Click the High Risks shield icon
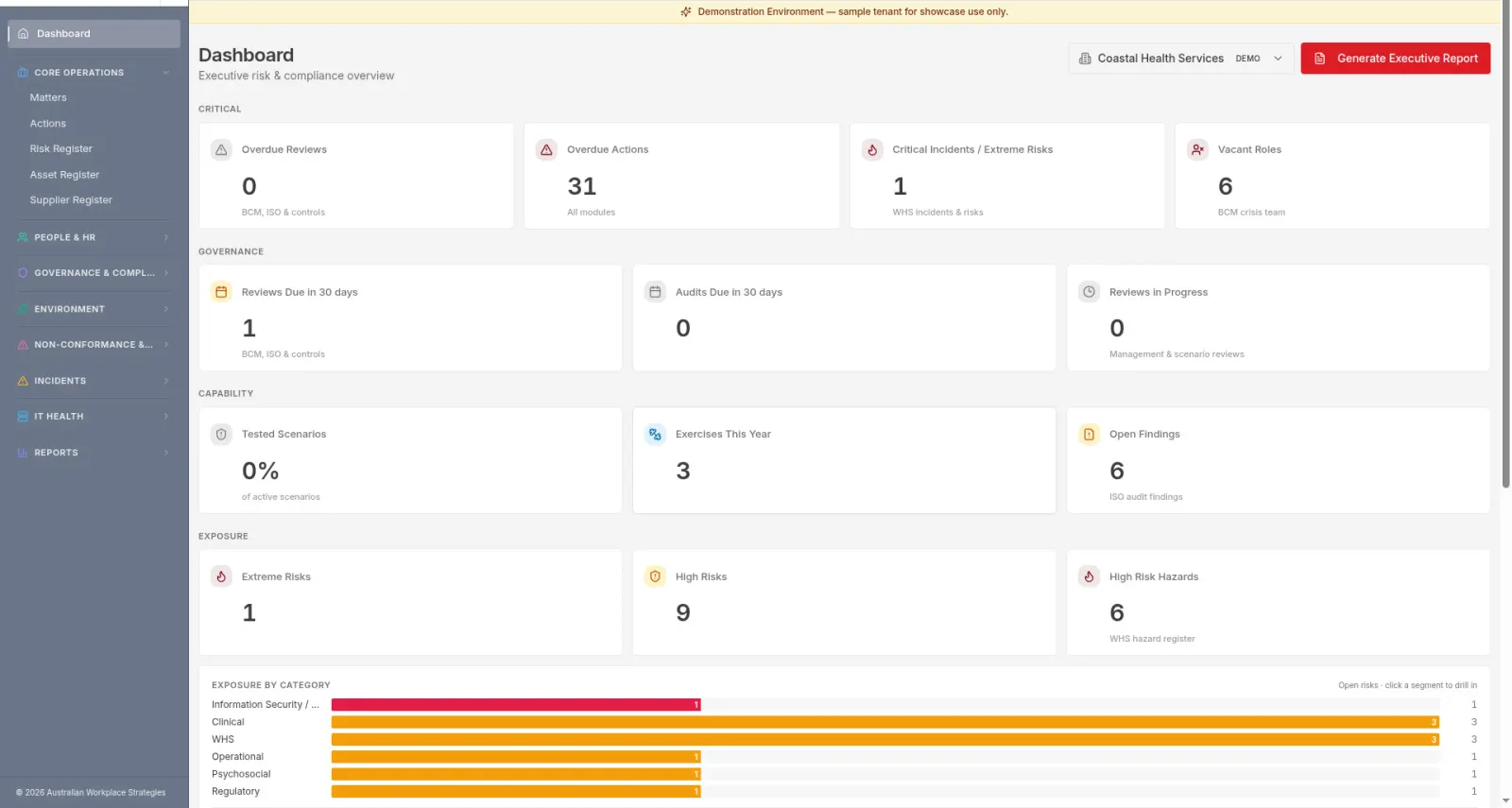Image resolution: width=1512 pixels, height=808 pixels. point(655,576)
